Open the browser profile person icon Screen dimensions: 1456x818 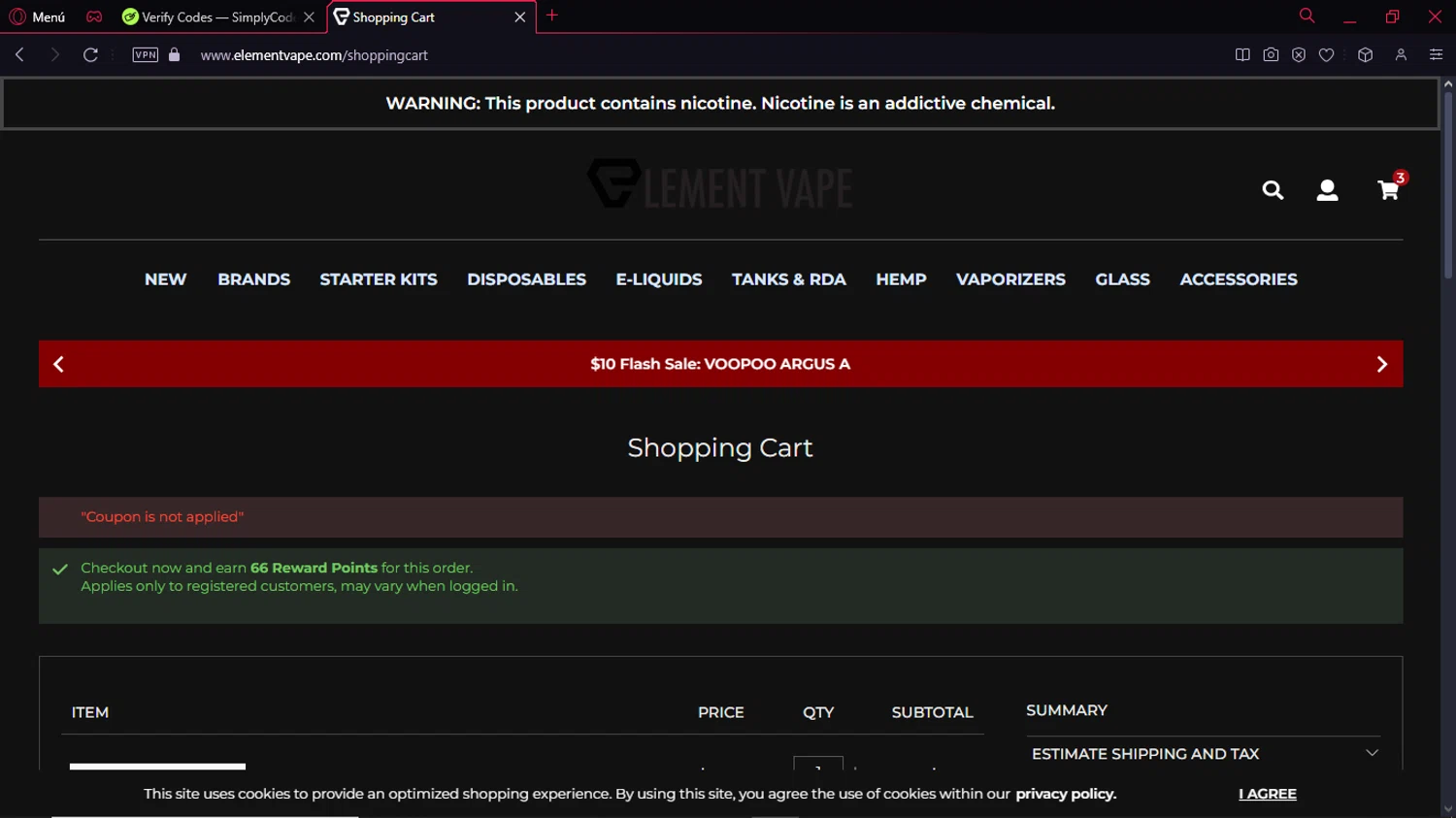click(x=1401, y=55)
